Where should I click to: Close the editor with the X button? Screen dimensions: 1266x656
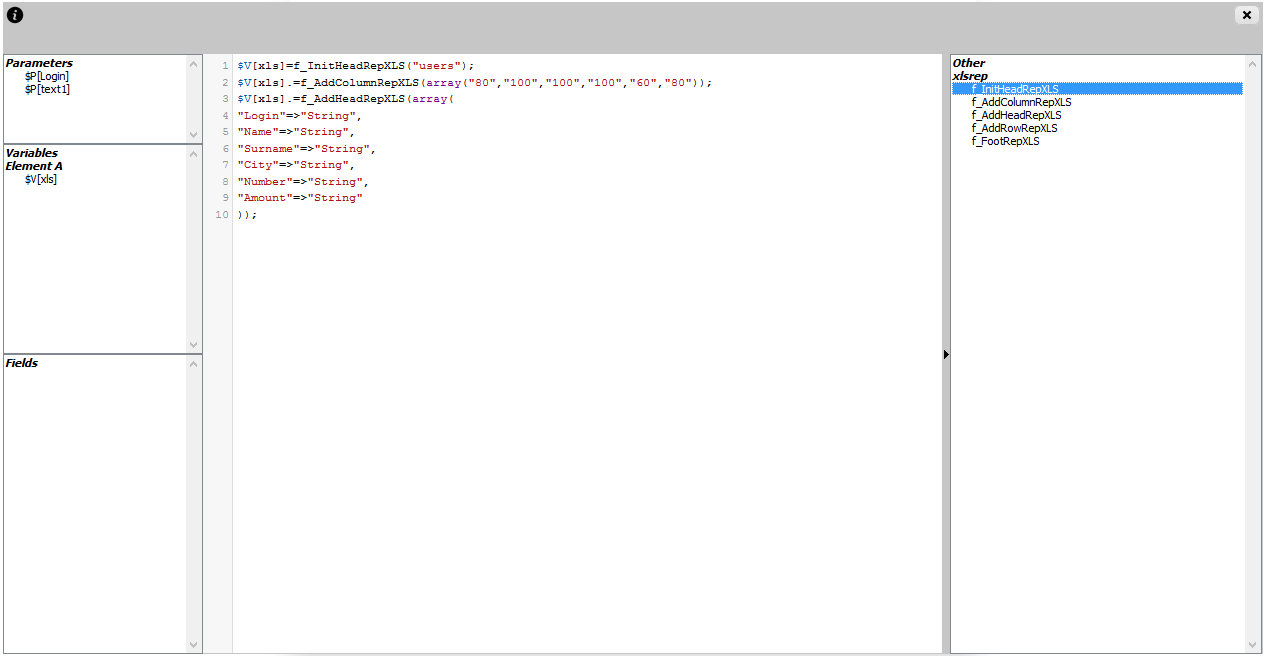pyautogui.click(x=1246, y=15)
